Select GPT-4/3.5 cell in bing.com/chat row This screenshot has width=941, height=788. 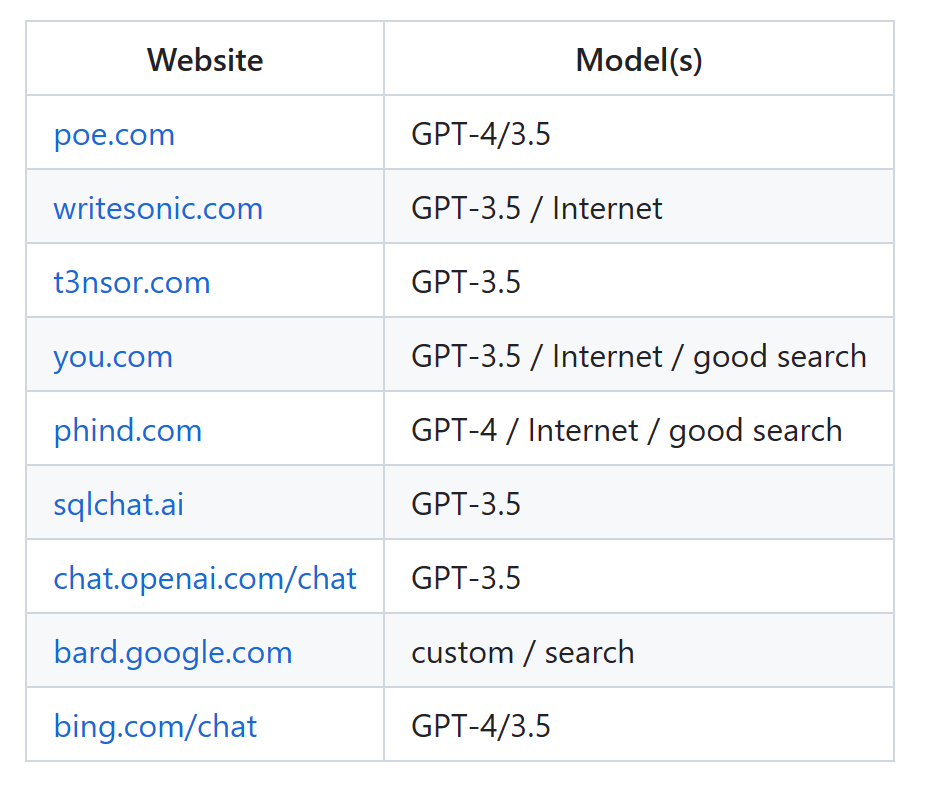click(x=639, y=724)
